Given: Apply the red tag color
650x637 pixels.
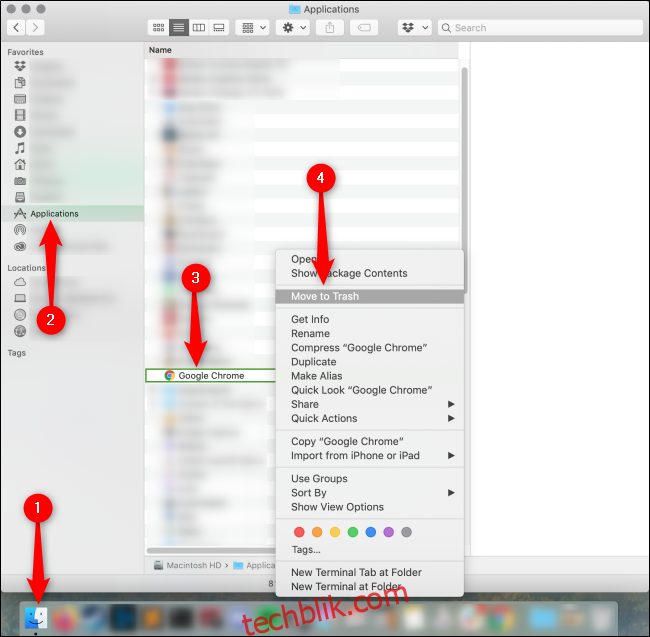Looking at the screenshot, I should [299, 532].
